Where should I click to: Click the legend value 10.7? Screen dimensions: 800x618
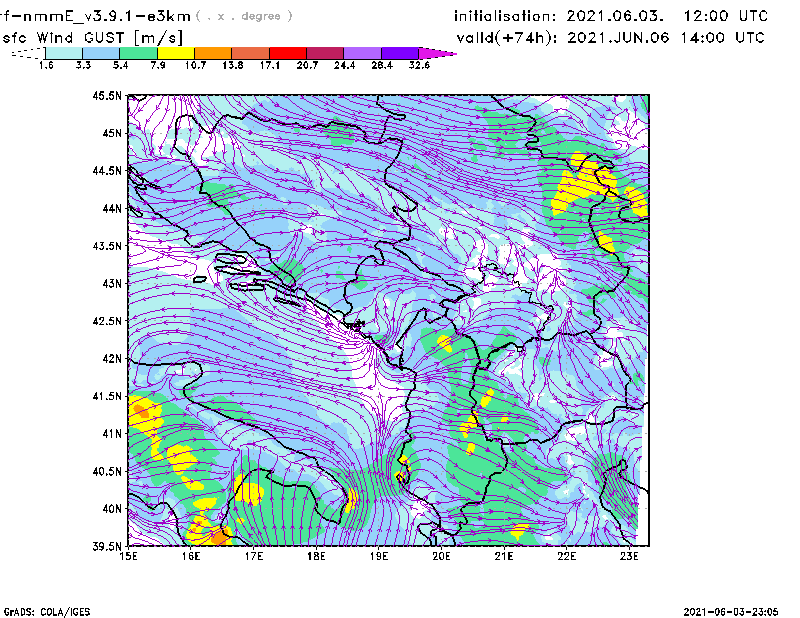point(195,65)
